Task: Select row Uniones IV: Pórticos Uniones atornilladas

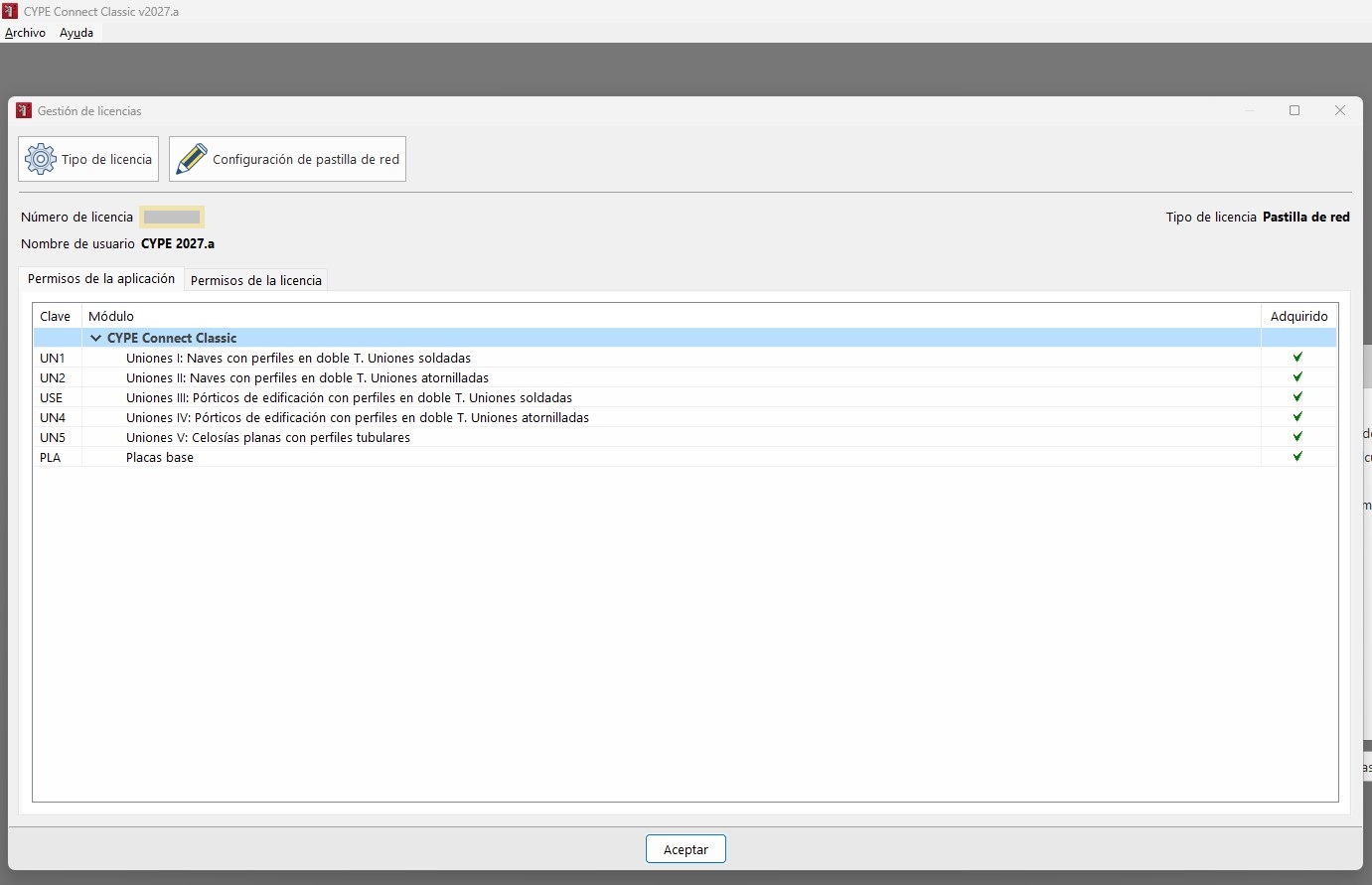Action: [x=685, y=417]
